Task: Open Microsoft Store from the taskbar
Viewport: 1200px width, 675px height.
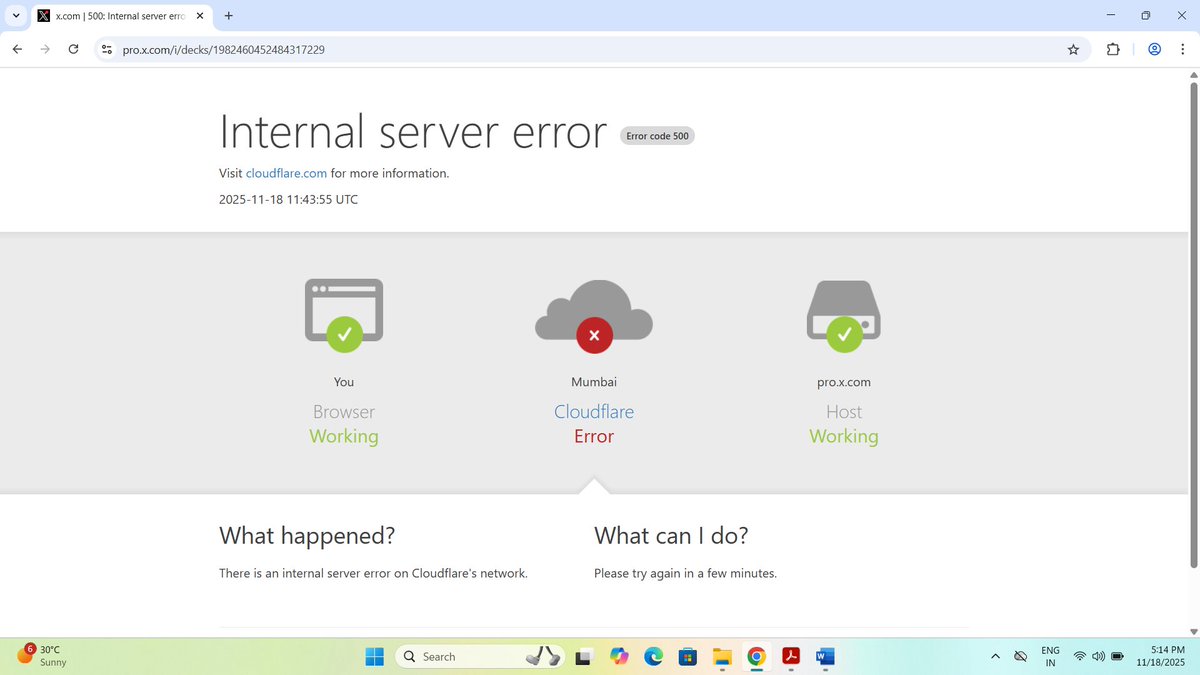Action: (688, 656)
